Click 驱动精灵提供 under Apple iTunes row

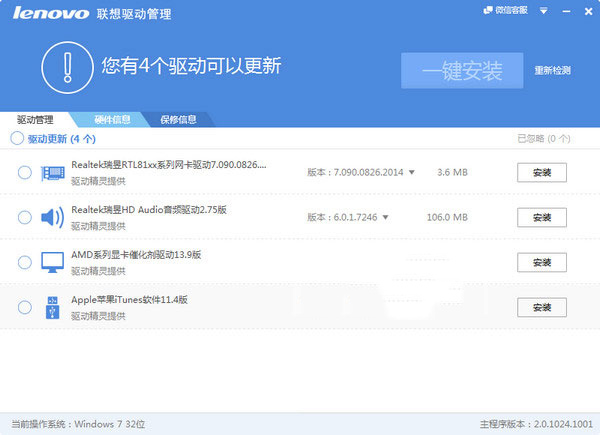tap(98, 316)
